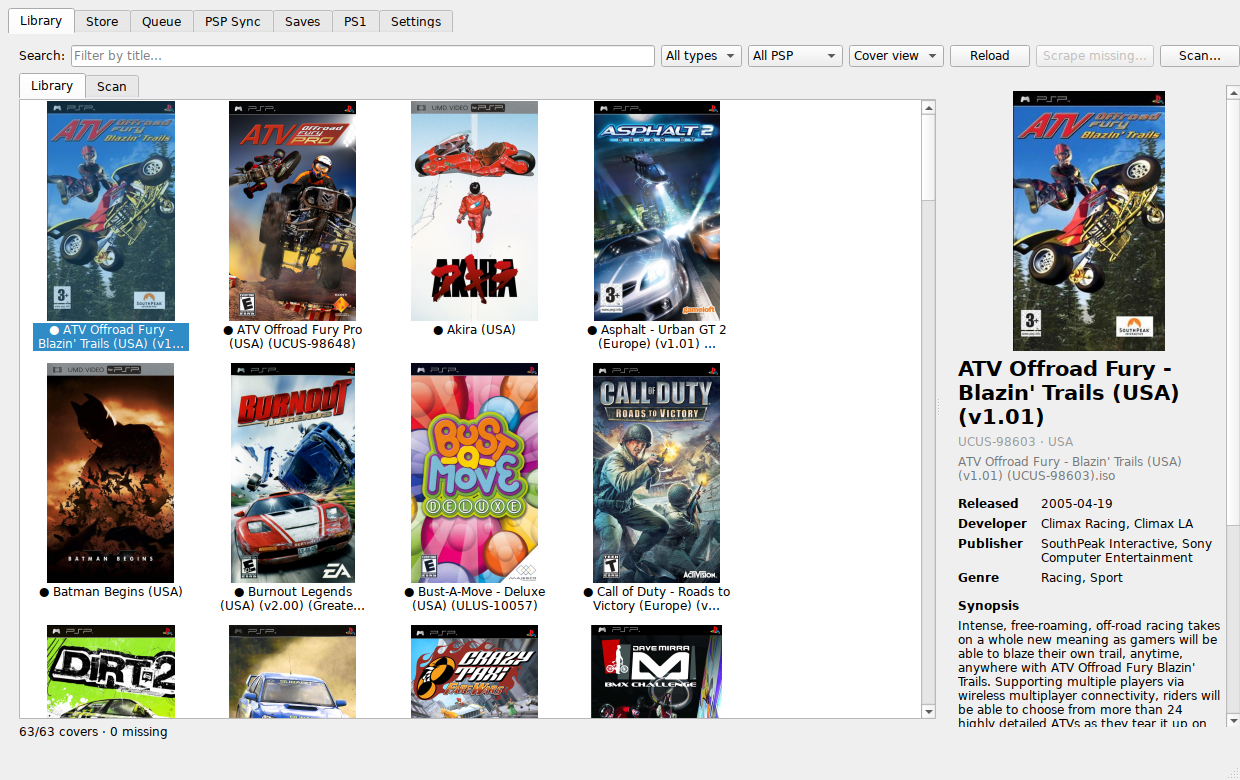The height and width of the screenshot is (780, 1240).
Task: Select the Asphalt - Urban GT 2 label
Action: click(657, 337)
